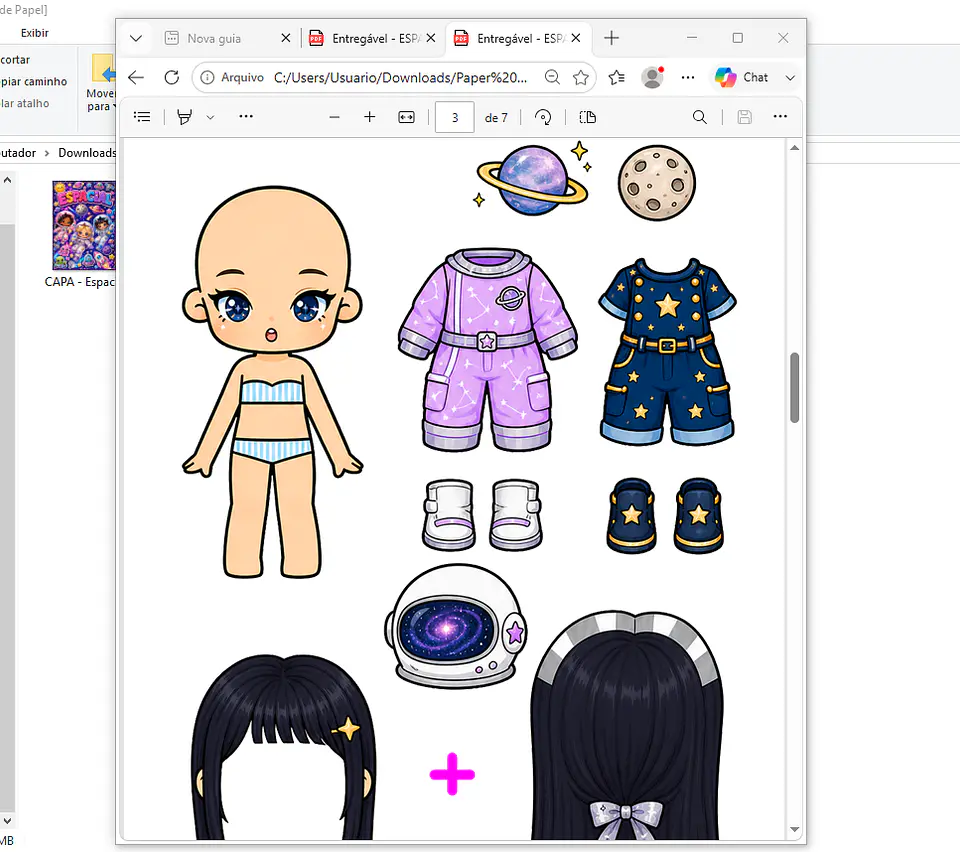Switch to the Nova guia tab
Image resolution: width=960 pixels, height=852 pixels.
coord(214,39)
